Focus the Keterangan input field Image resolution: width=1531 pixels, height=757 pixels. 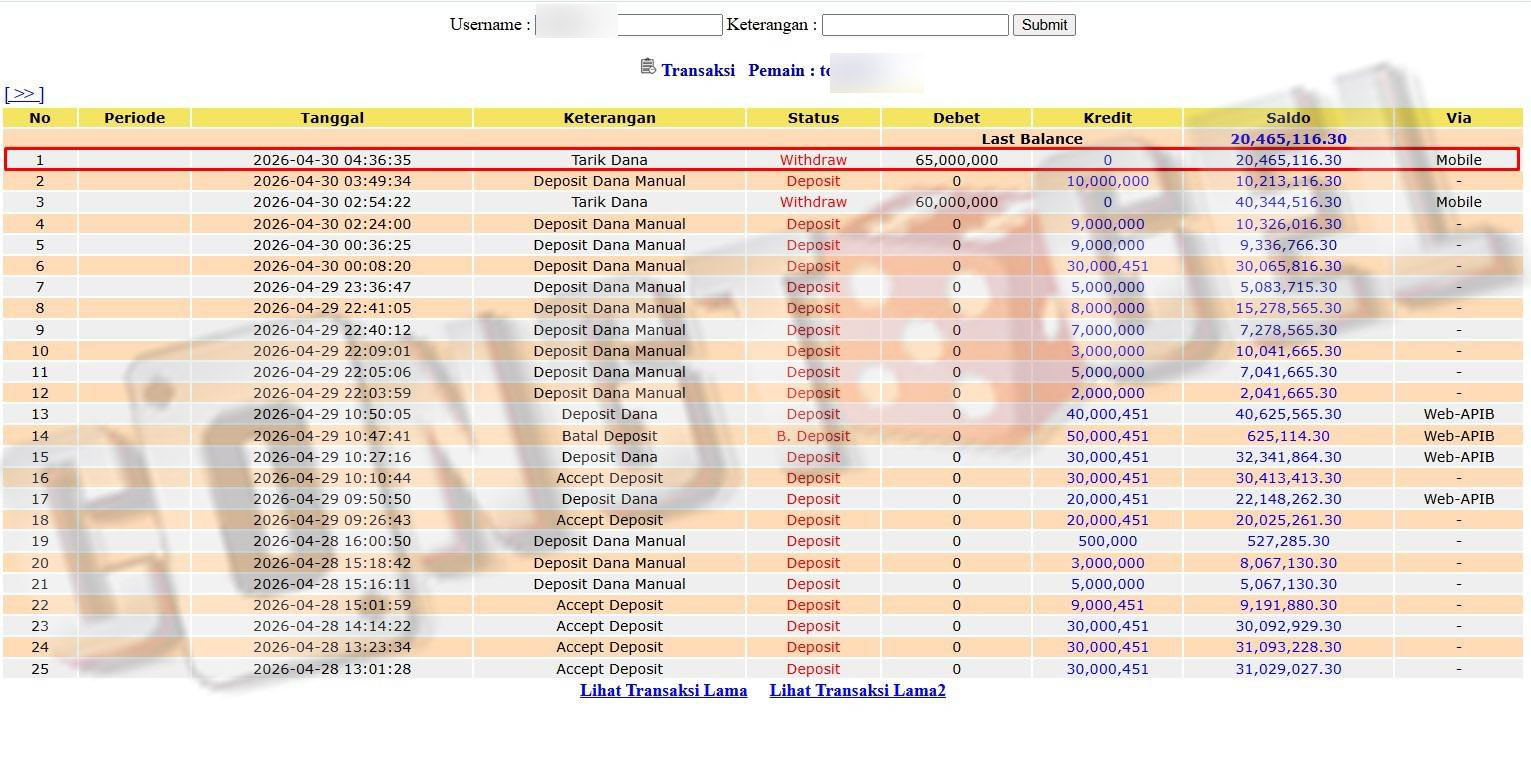tap(915, 25)
